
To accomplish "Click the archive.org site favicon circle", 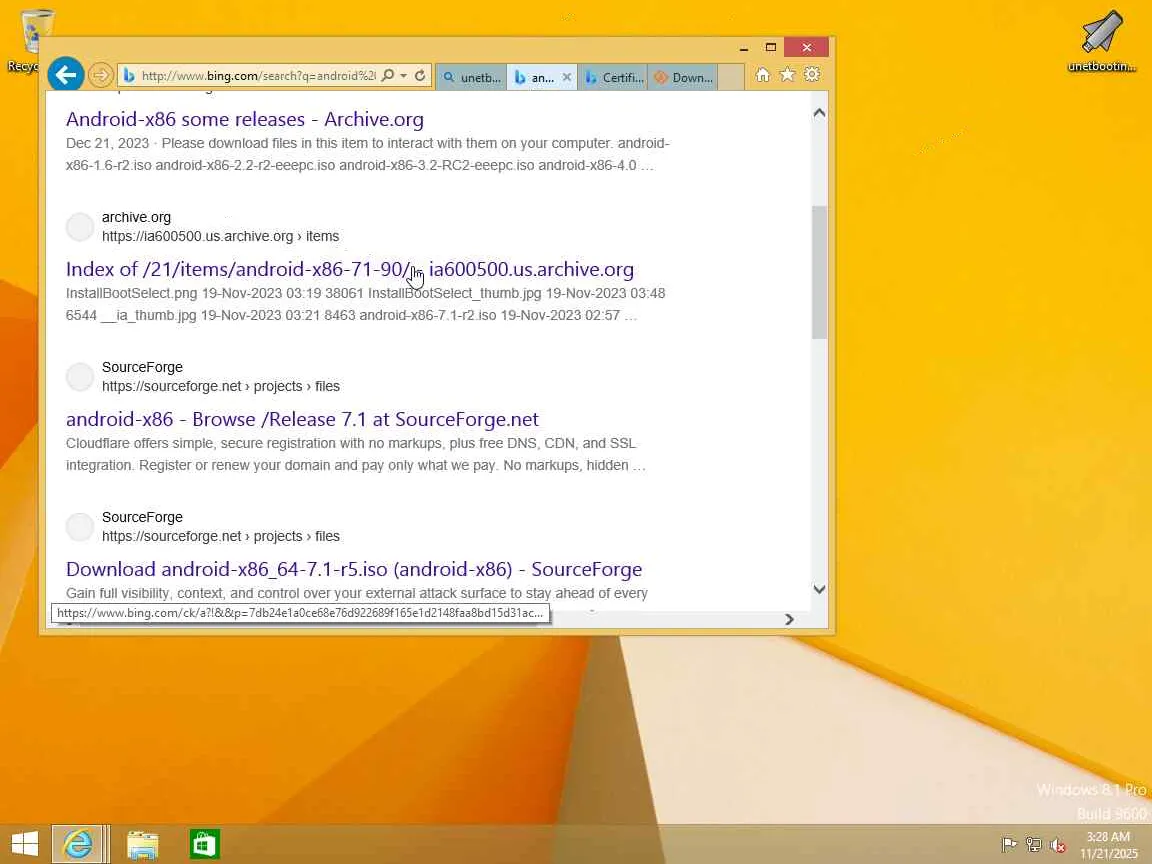I will pos(80,227).
